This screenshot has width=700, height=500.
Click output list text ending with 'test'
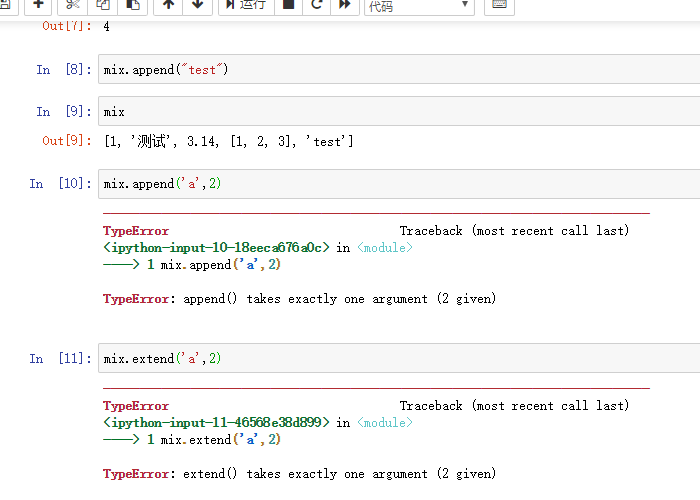(x=229, y=142)
